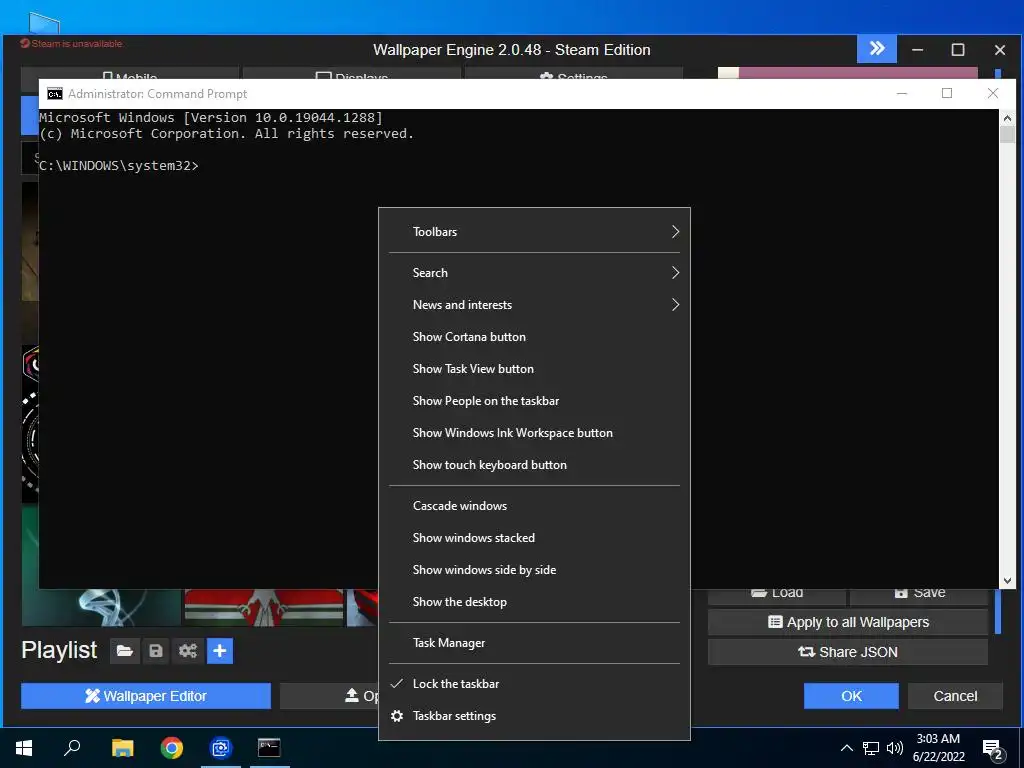Open taskbar search magnifier icon
This screenshot has width=1024, height=768.
point(72,748)
